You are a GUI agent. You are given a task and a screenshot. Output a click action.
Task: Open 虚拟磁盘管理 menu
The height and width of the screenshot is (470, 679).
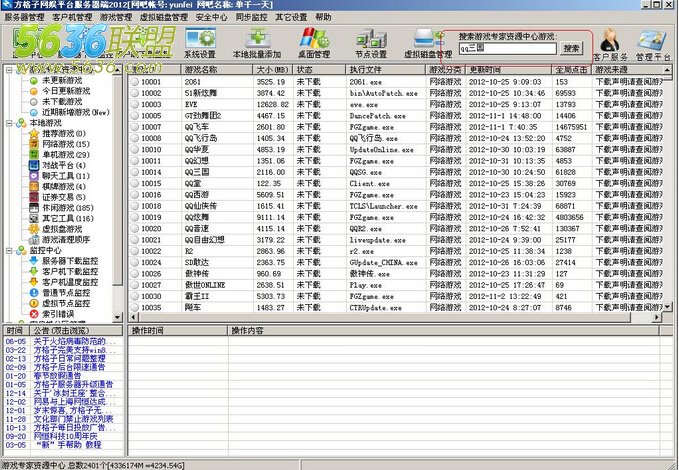click(164, 17)
